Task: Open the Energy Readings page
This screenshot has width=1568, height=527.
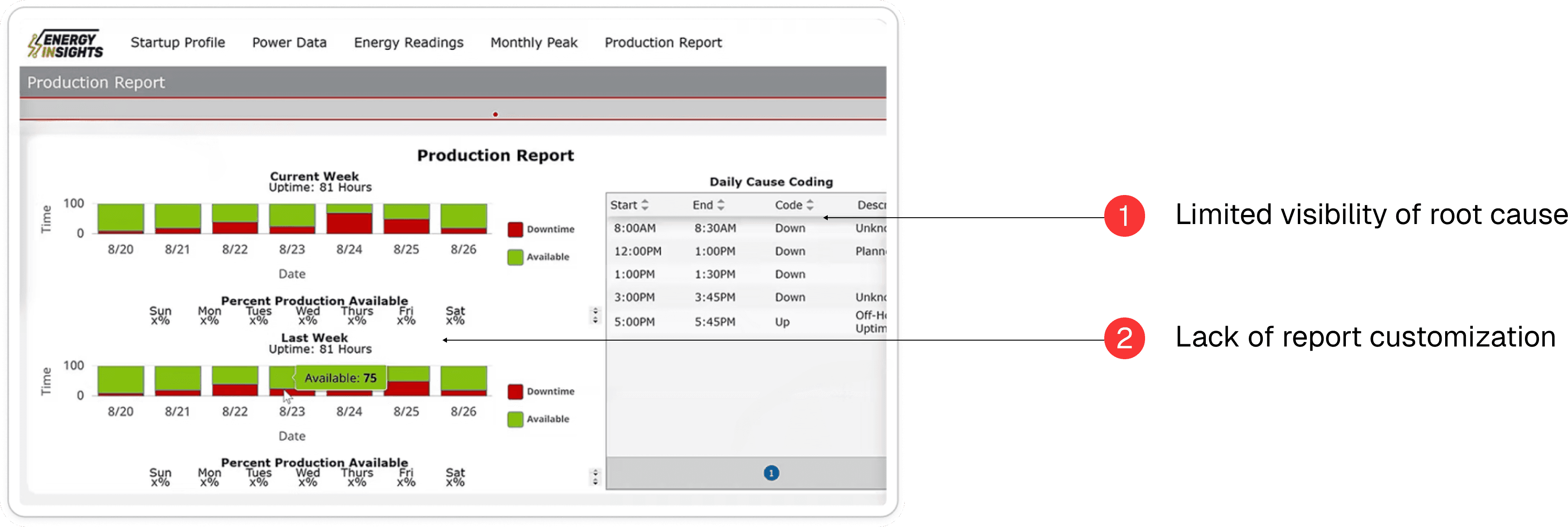Action: (408, 43)
